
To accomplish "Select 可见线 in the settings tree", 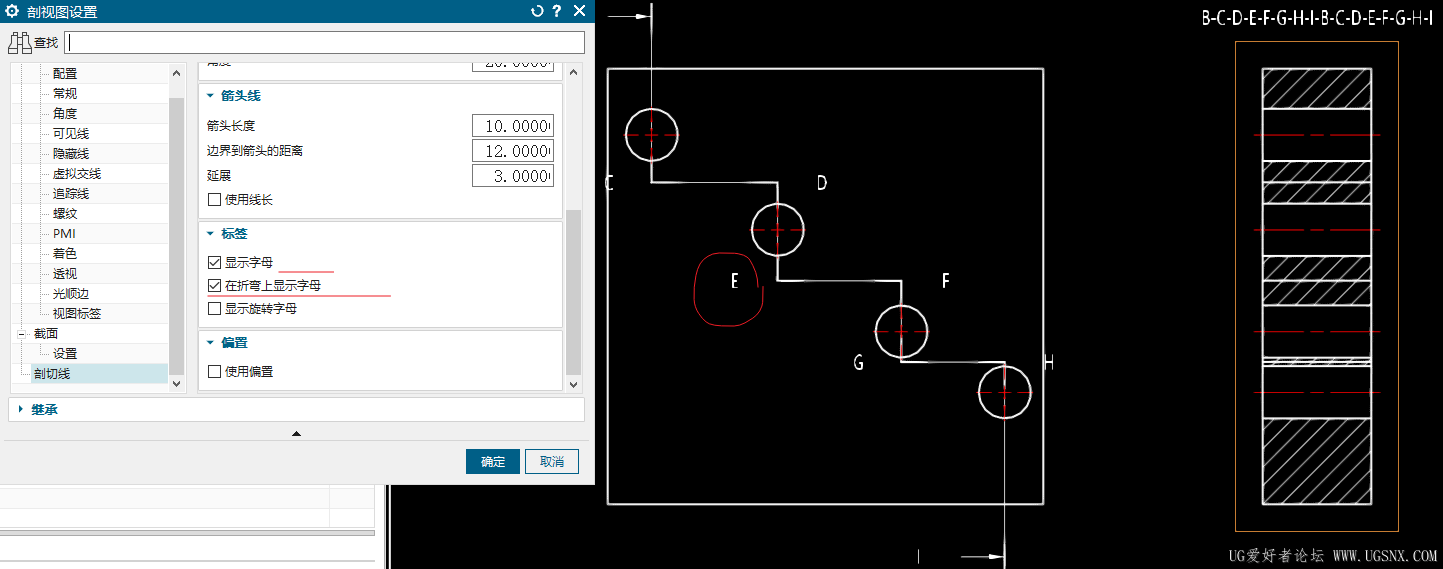I will click(x=71, y=133).
